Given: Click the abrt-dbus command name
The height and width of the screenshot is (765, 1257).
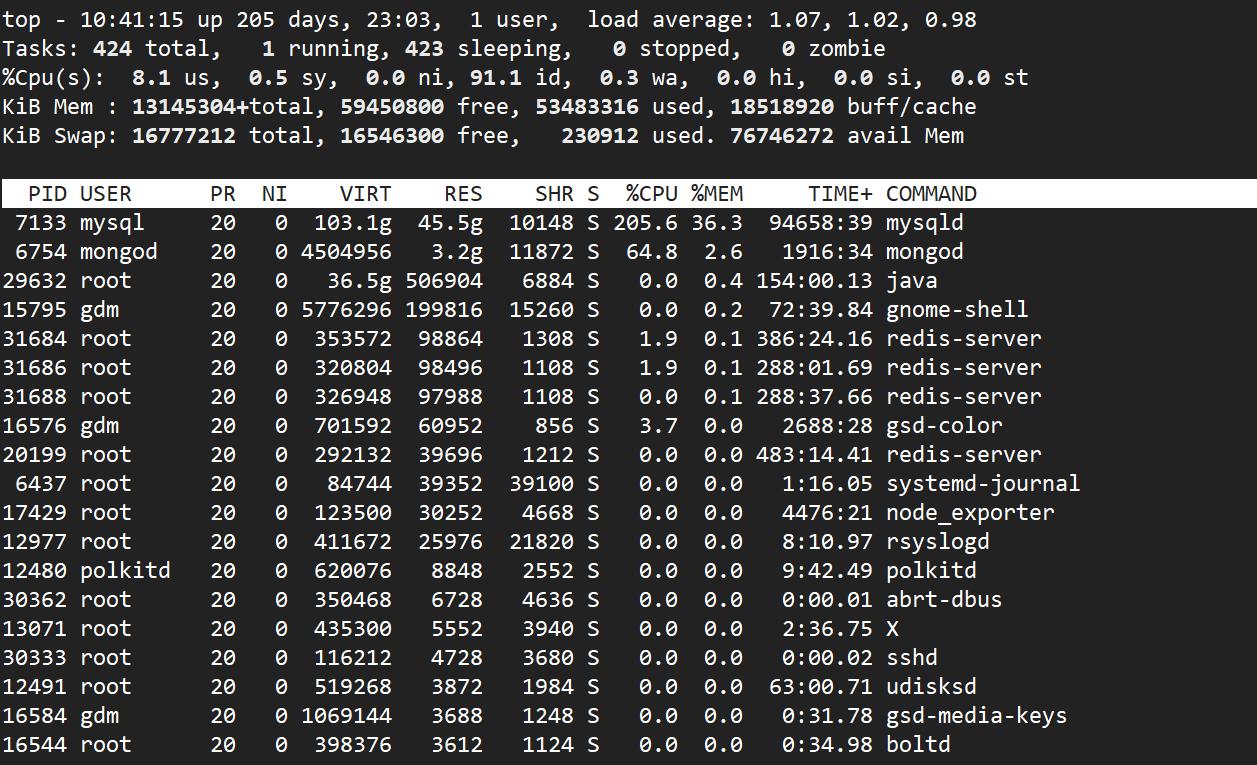Looking at the screenshot, I should (945, 600).
